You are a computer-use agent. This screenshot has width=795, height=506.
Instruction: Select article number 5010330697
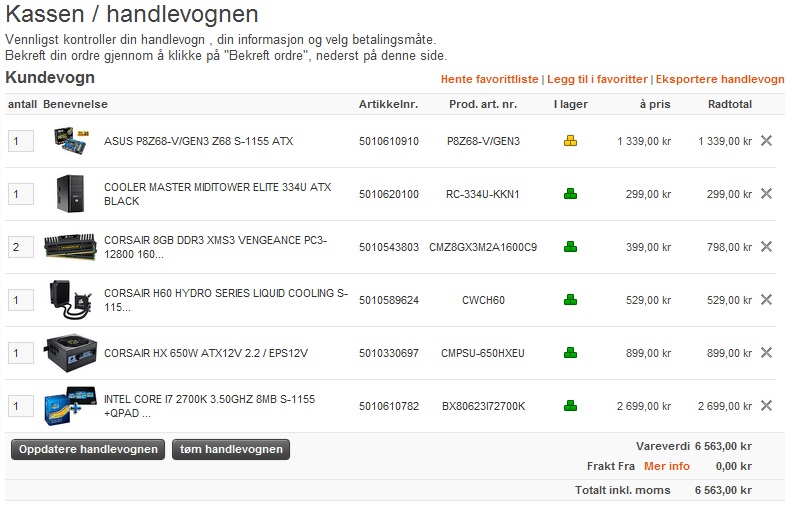[x=389, y=353]
